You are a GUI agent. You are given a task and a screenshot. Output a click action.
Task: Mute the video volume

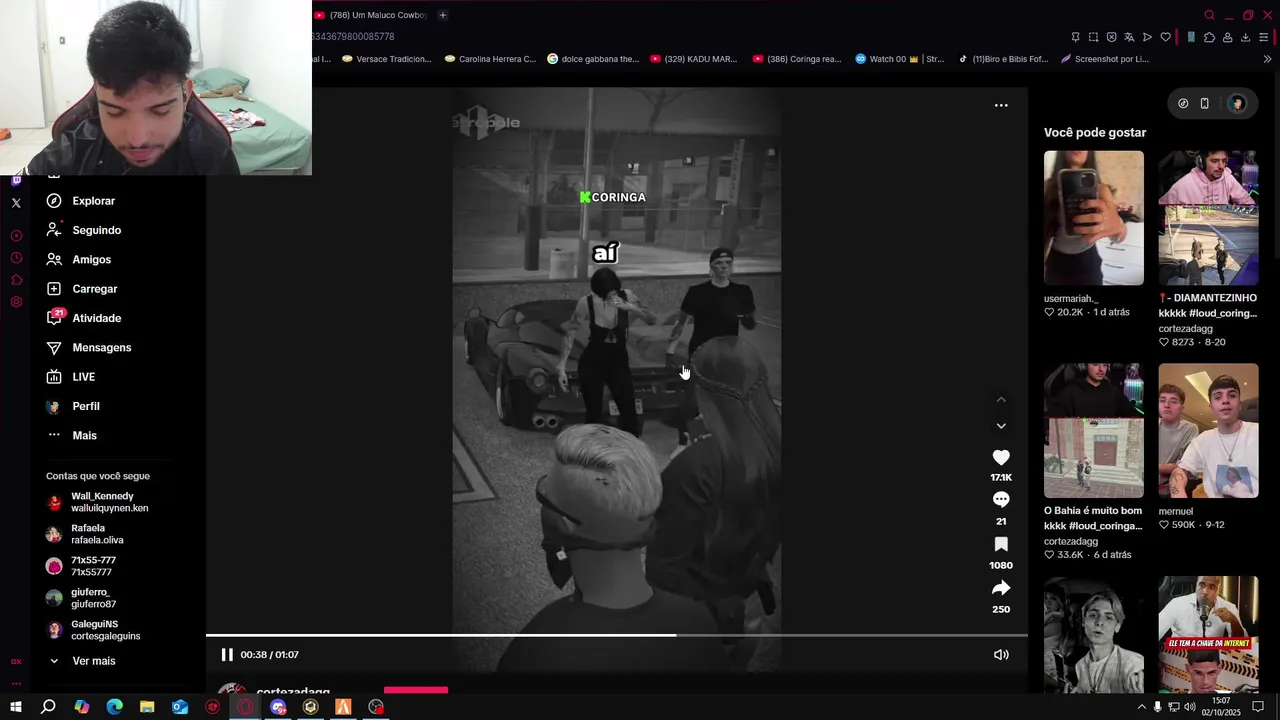click(1001, 655)
